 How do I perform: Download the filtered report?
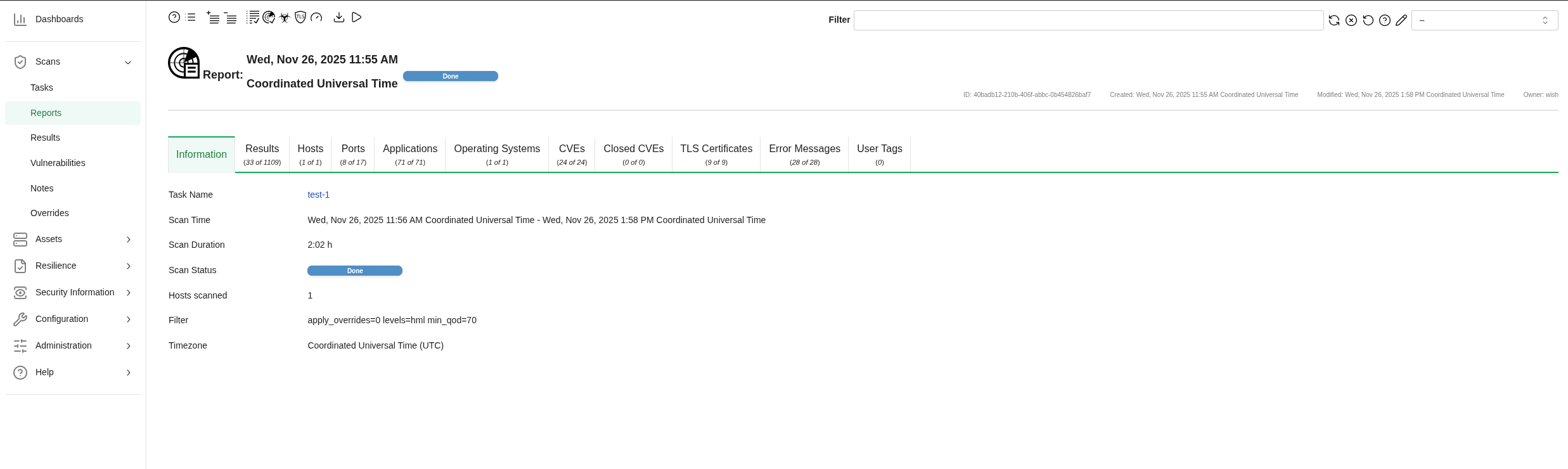click(339, 18)
